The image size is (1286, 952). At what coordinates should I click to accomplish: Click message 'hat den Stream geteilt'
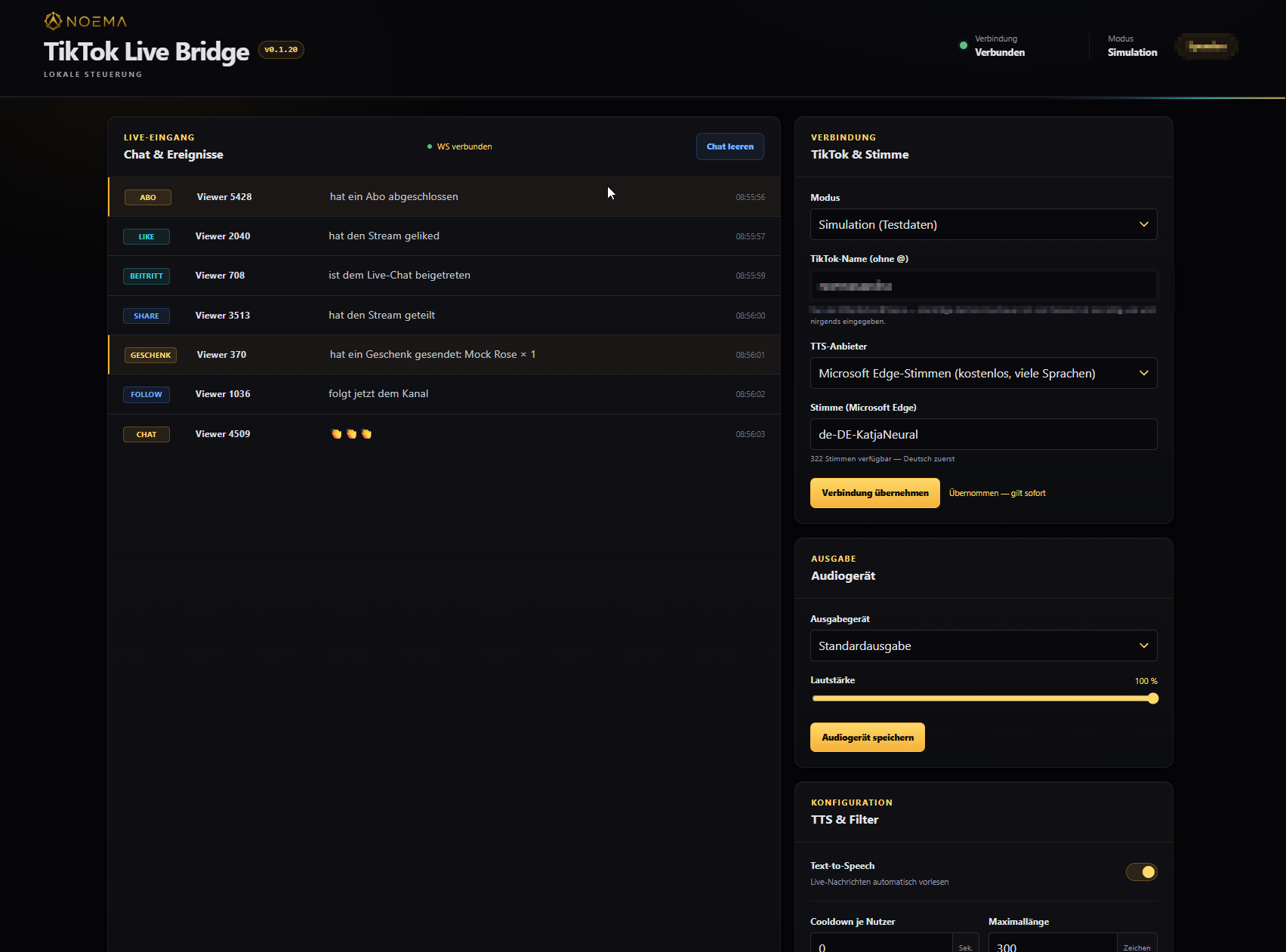point(381,316)
